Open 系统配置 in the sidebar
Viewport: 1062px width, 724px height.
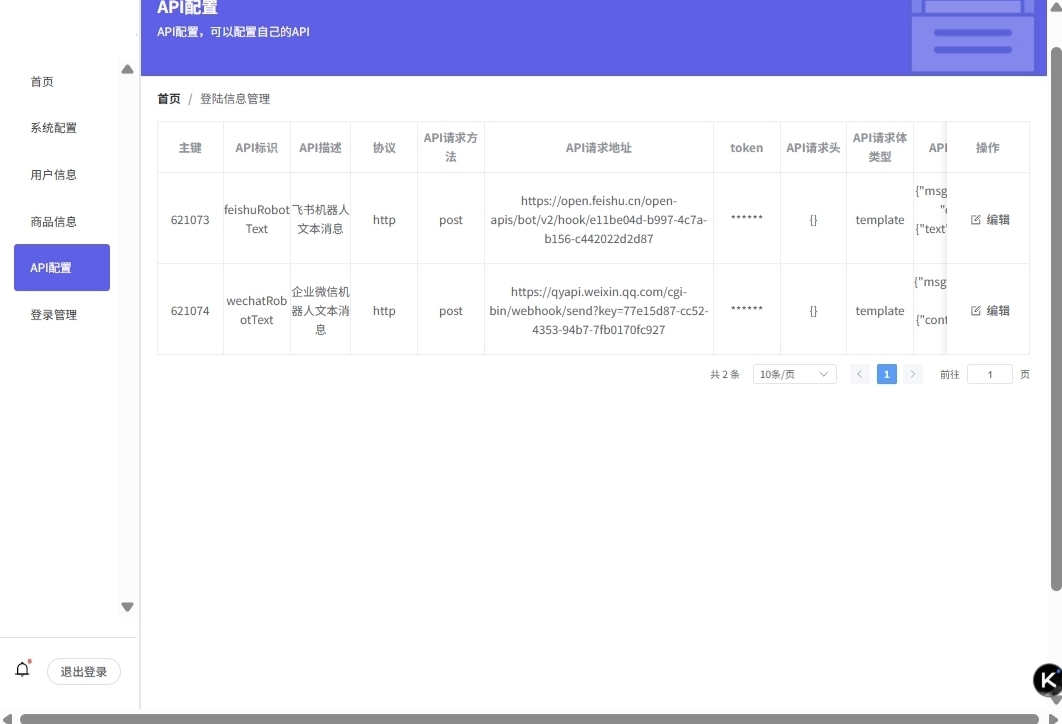click(53, 128)
